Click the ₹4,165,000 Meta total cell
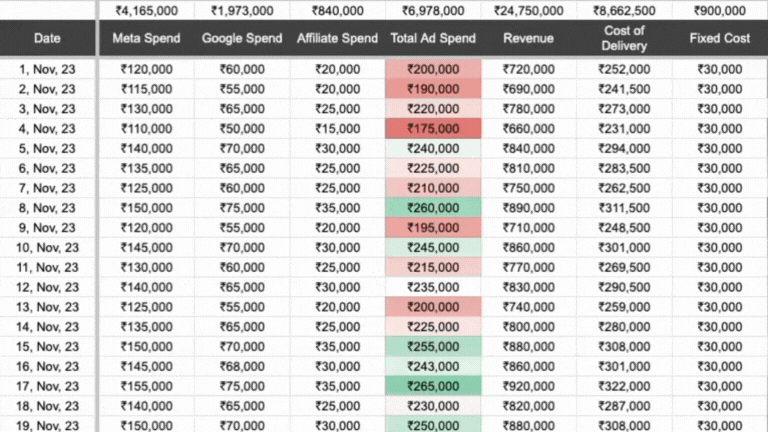 tap(146, 11)
